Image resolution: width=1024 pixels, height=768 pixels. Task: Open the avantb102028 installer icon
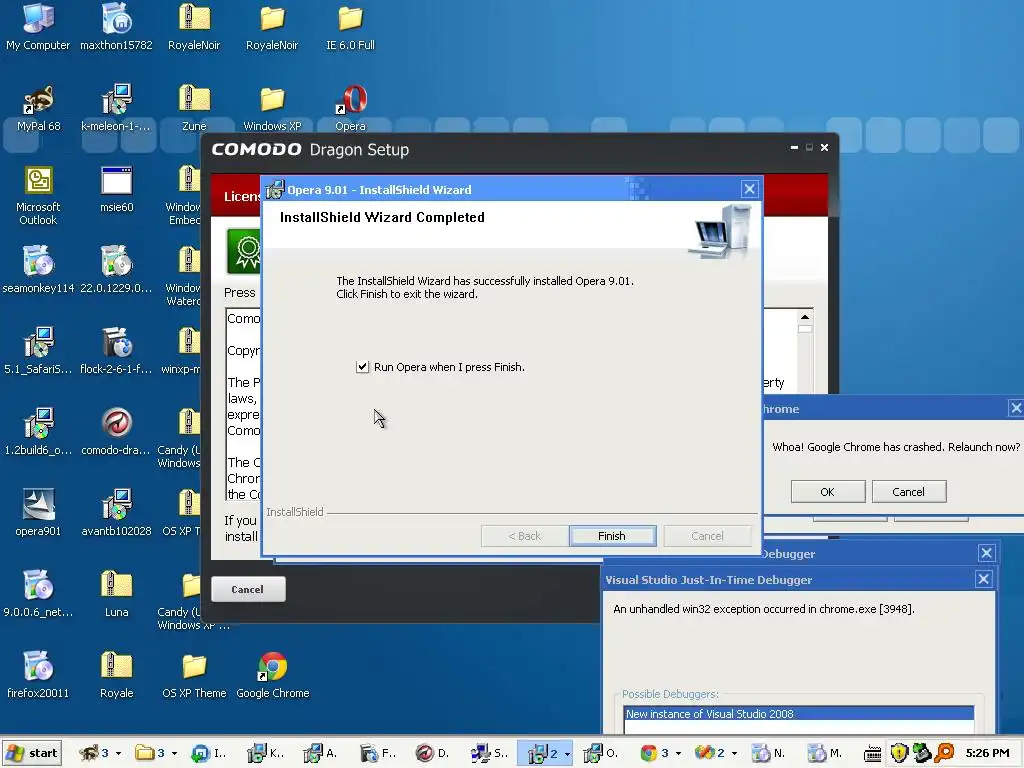point(116,512)
